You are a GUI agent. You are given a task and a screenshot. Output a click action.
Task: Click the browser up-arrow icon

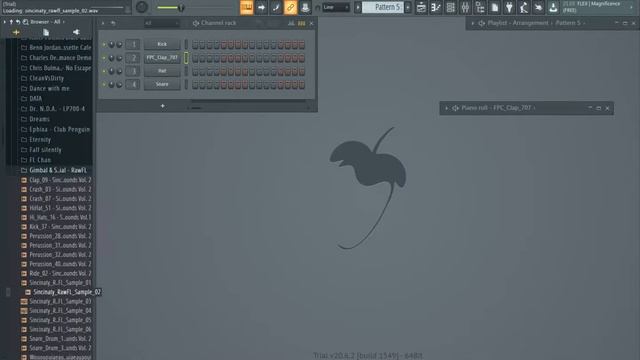[11, 22]
